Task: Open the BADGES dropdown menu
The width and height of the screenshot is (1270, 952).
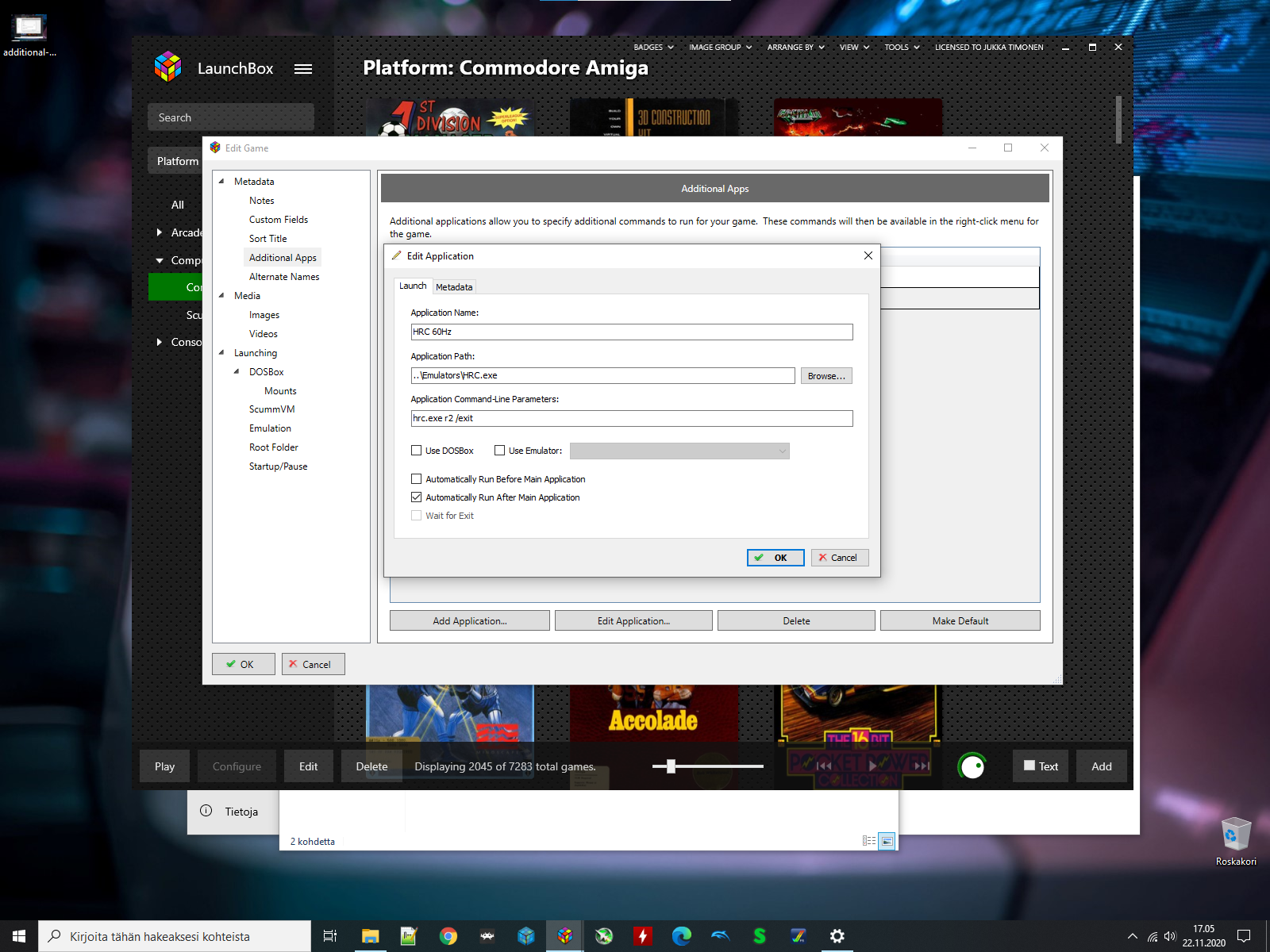Action: point(653,48)
